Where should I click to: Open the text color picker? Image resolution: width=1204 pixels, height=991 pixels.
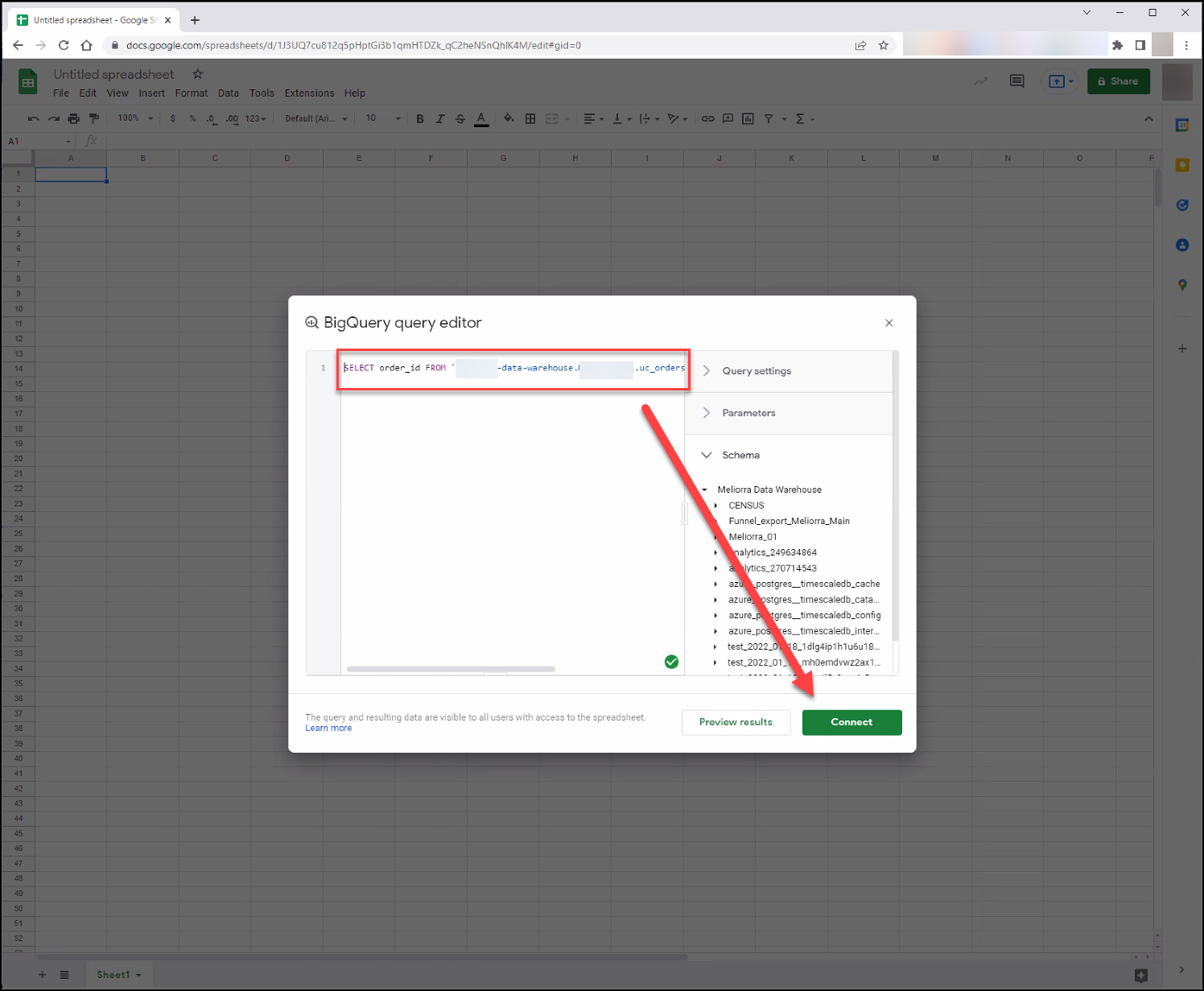481,118
